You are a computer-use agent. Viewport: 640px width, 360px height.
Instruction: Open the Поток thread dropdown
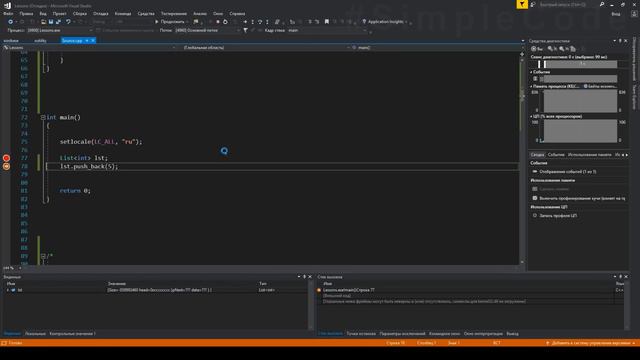(x=207, y=30)
